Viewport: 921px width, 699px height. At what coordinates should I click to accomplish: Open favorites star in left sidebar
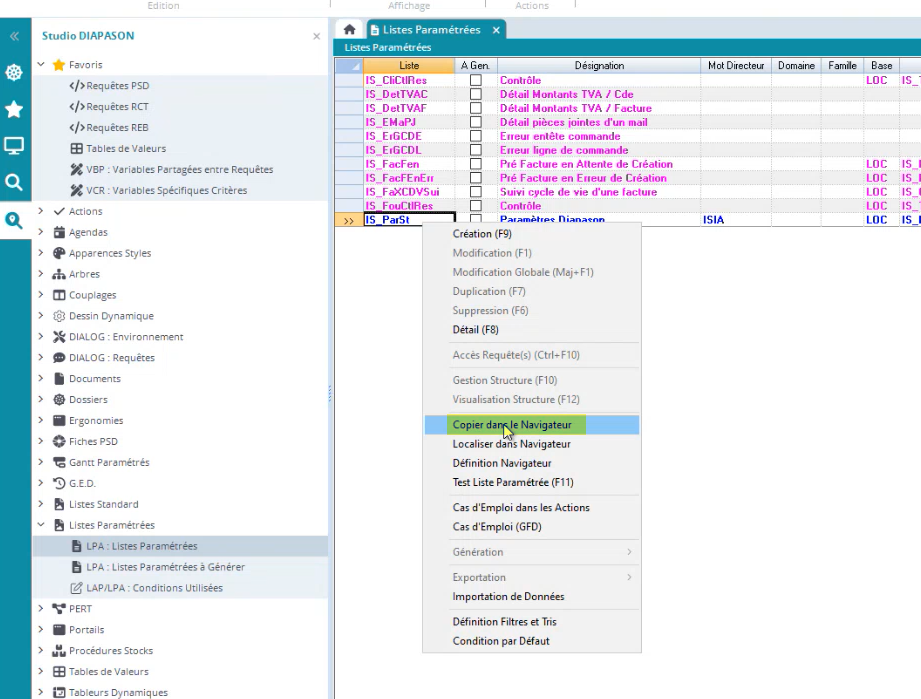(14, 109)
